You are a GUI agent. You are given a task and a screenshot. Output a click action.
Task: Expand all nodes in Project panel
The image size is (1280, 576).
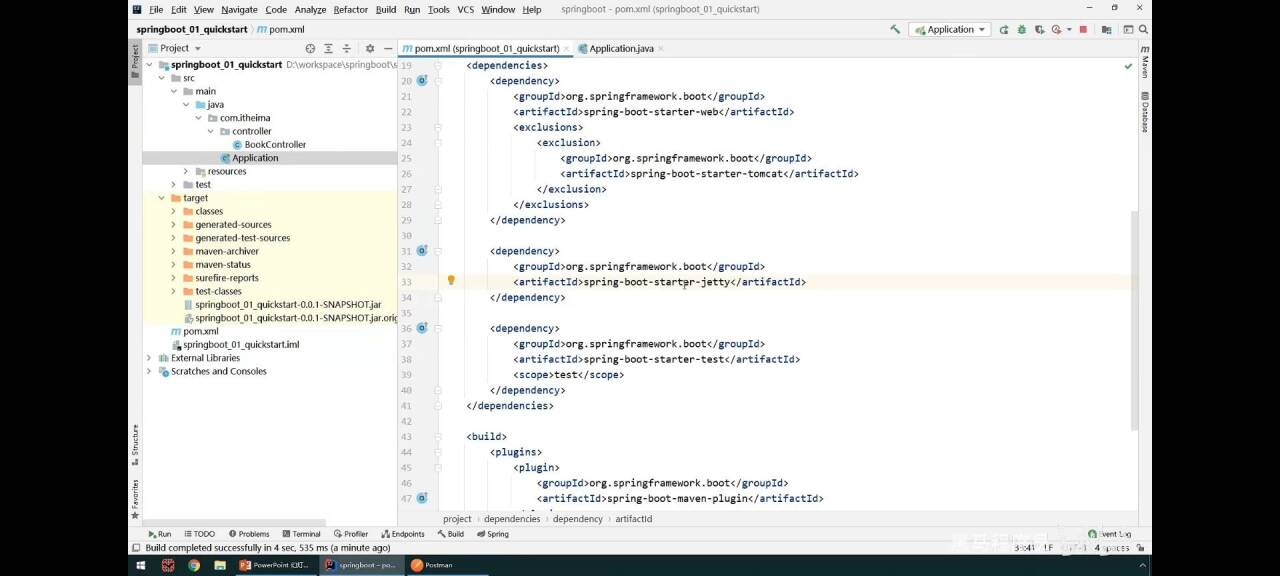[328, 48]
